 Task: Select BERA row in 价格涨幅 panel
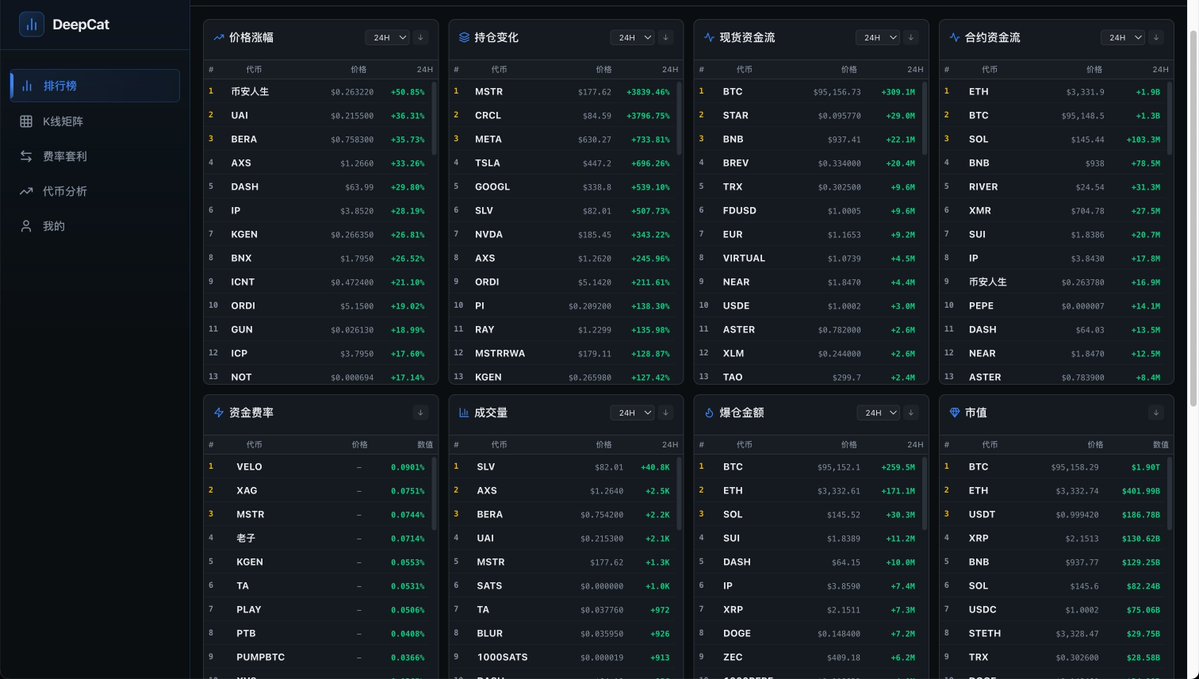point(317,139)
